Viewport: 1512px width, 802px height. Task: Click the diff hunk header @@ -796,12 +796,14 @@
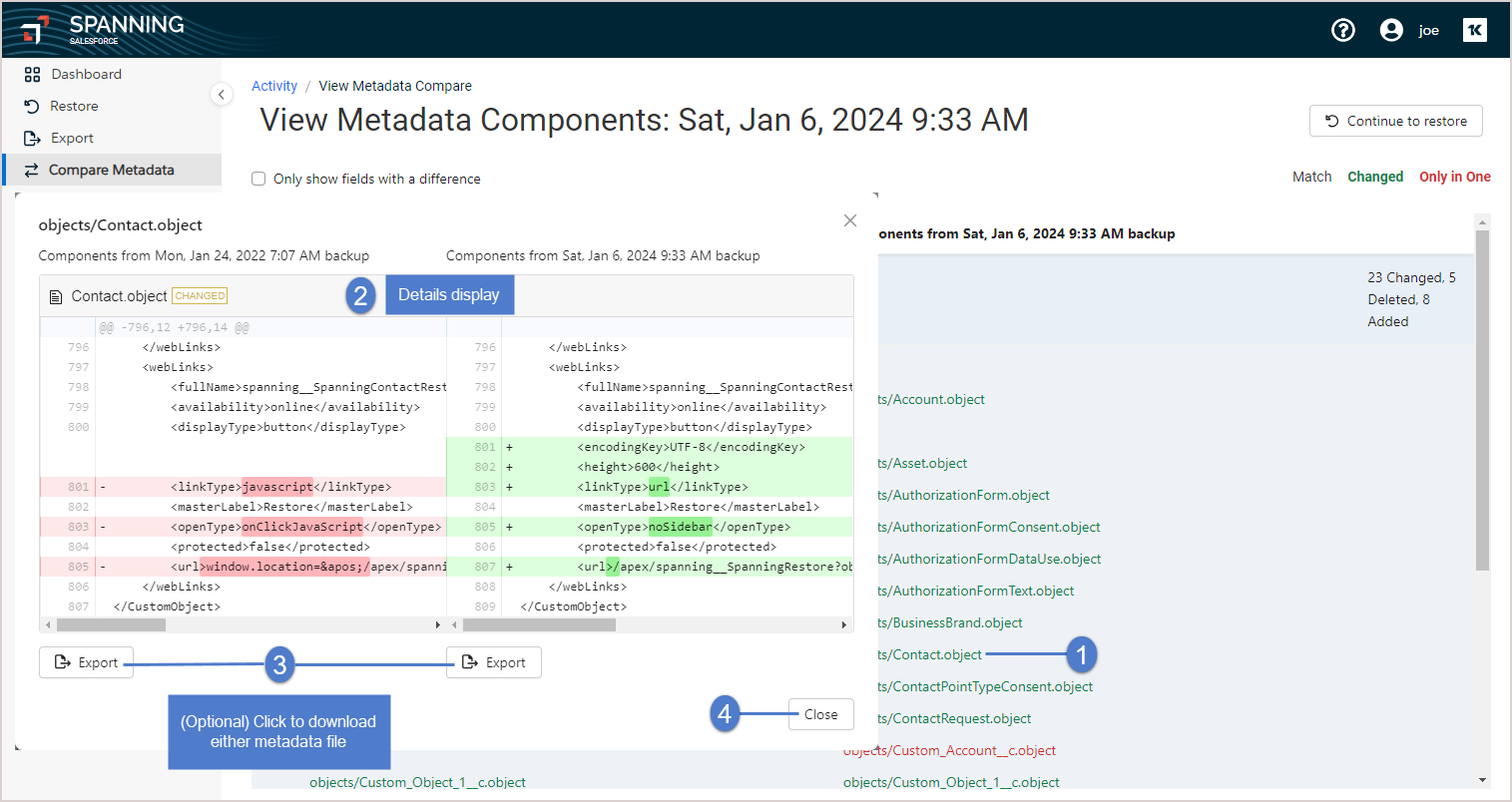tap(174, 327)
